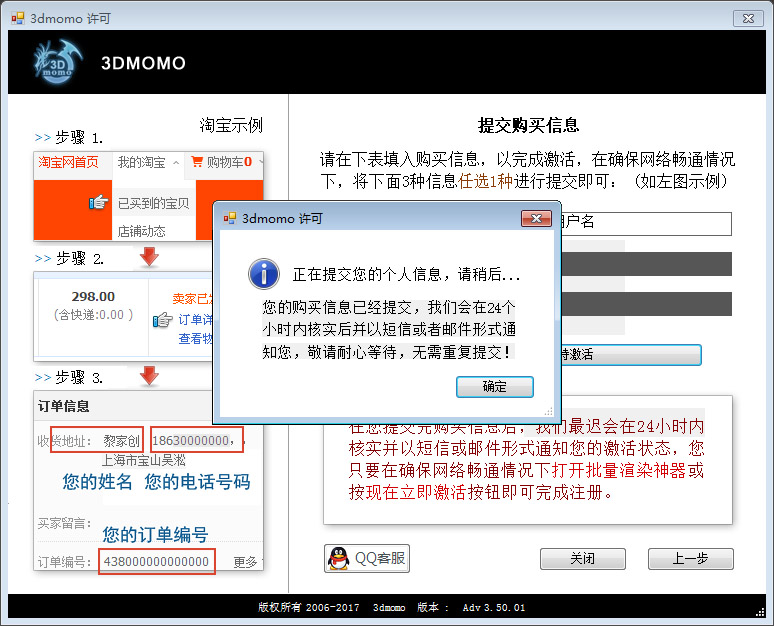
Task: Click the popup dialog title bar icon
Action: (230, 218)
